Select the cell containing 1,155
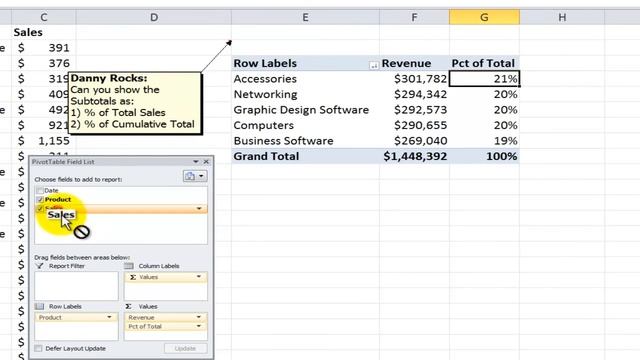Viewport: 640px width, 360px height. 44,141
